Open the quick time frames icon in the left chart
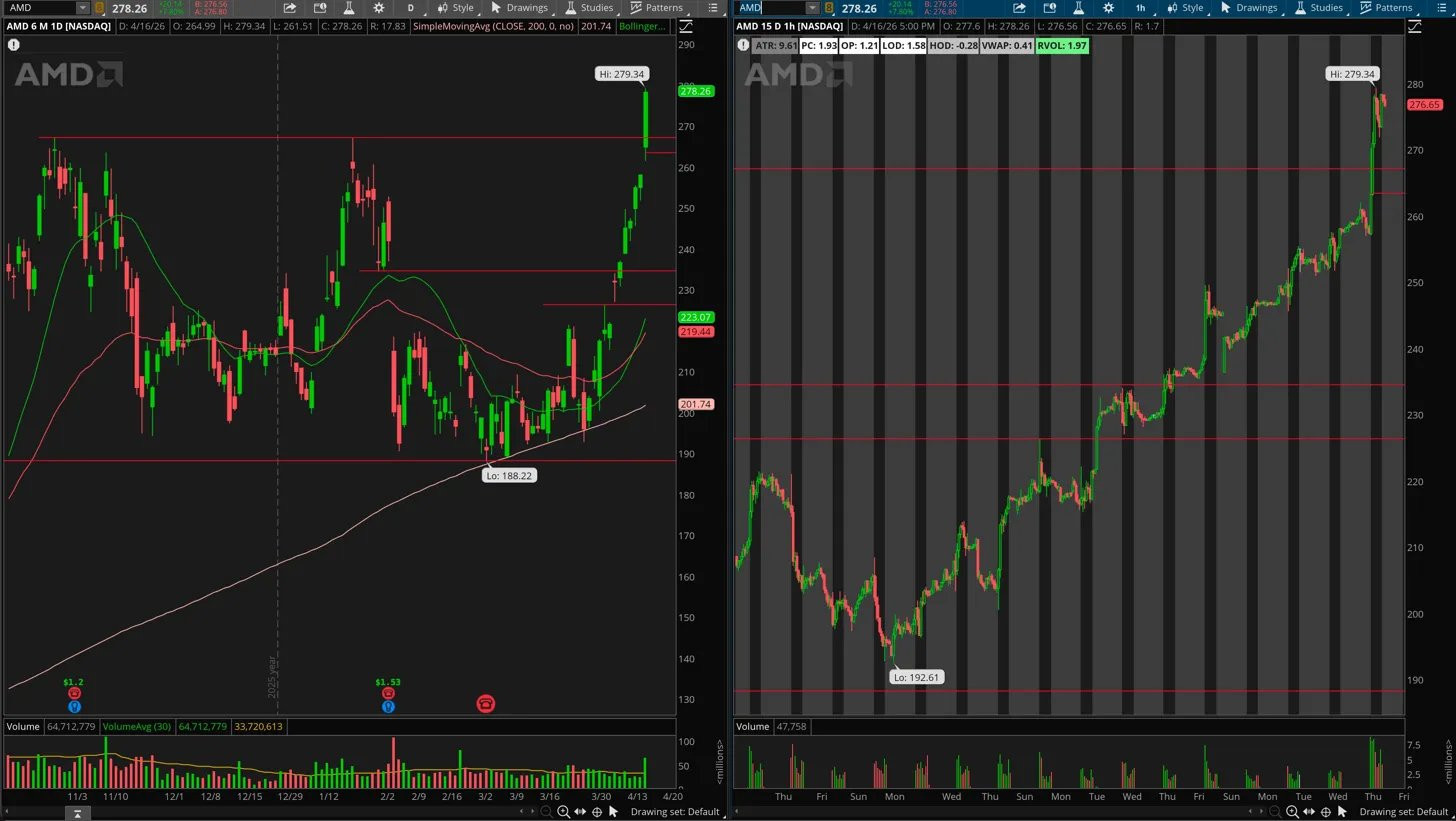 point(320,8)
